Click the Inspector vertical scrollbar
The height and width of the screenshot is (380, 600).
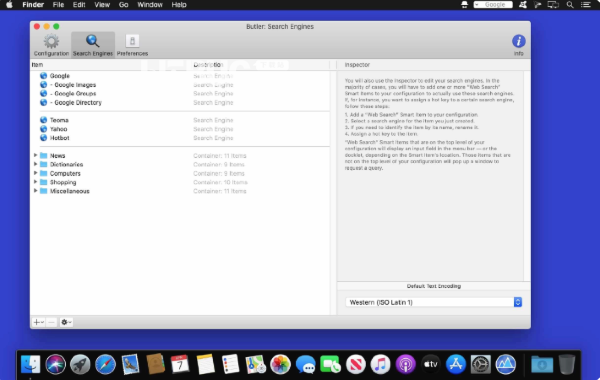pyautogui.click(x=527, y=176)
